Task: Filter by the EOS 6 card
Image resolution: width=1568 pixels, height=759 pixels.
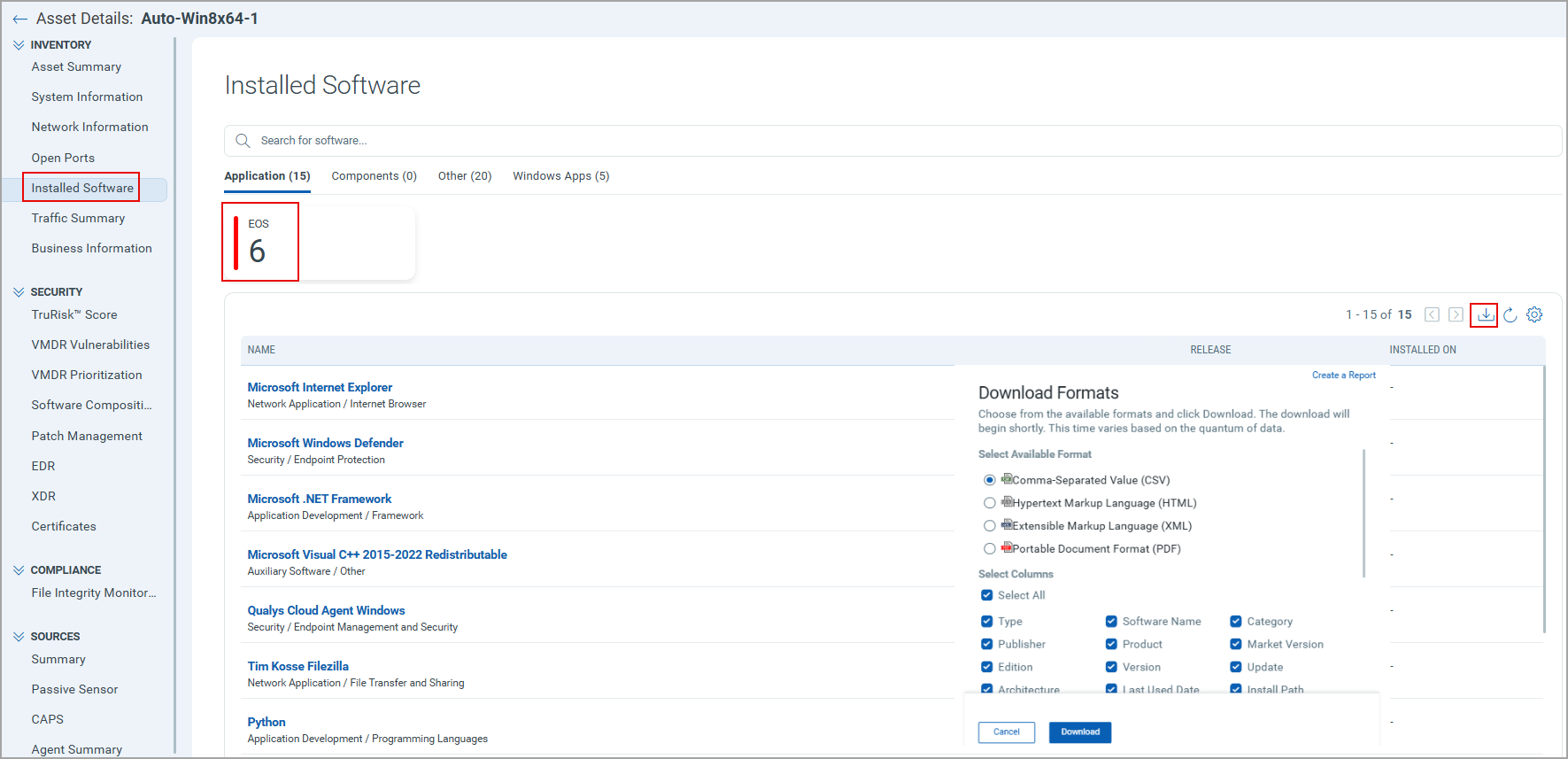Action: (319, 244)
